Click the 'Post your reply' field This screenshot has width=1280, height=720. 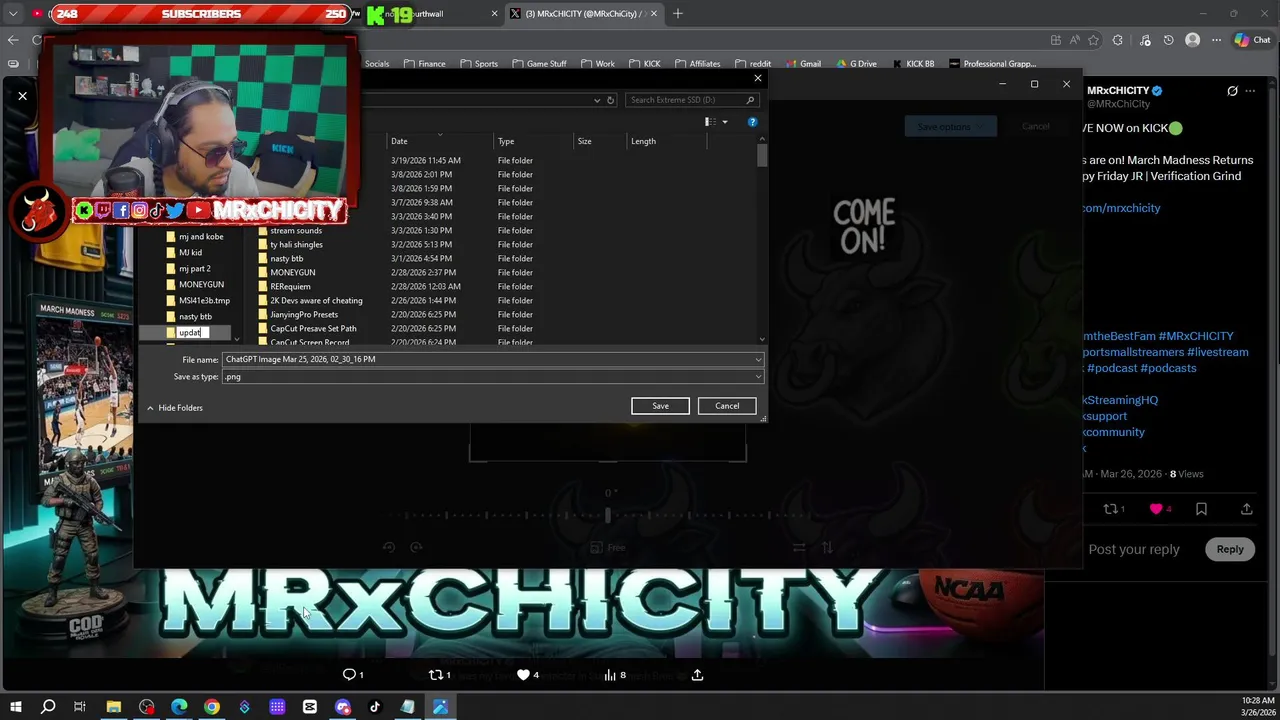(x=1134, y=549)
